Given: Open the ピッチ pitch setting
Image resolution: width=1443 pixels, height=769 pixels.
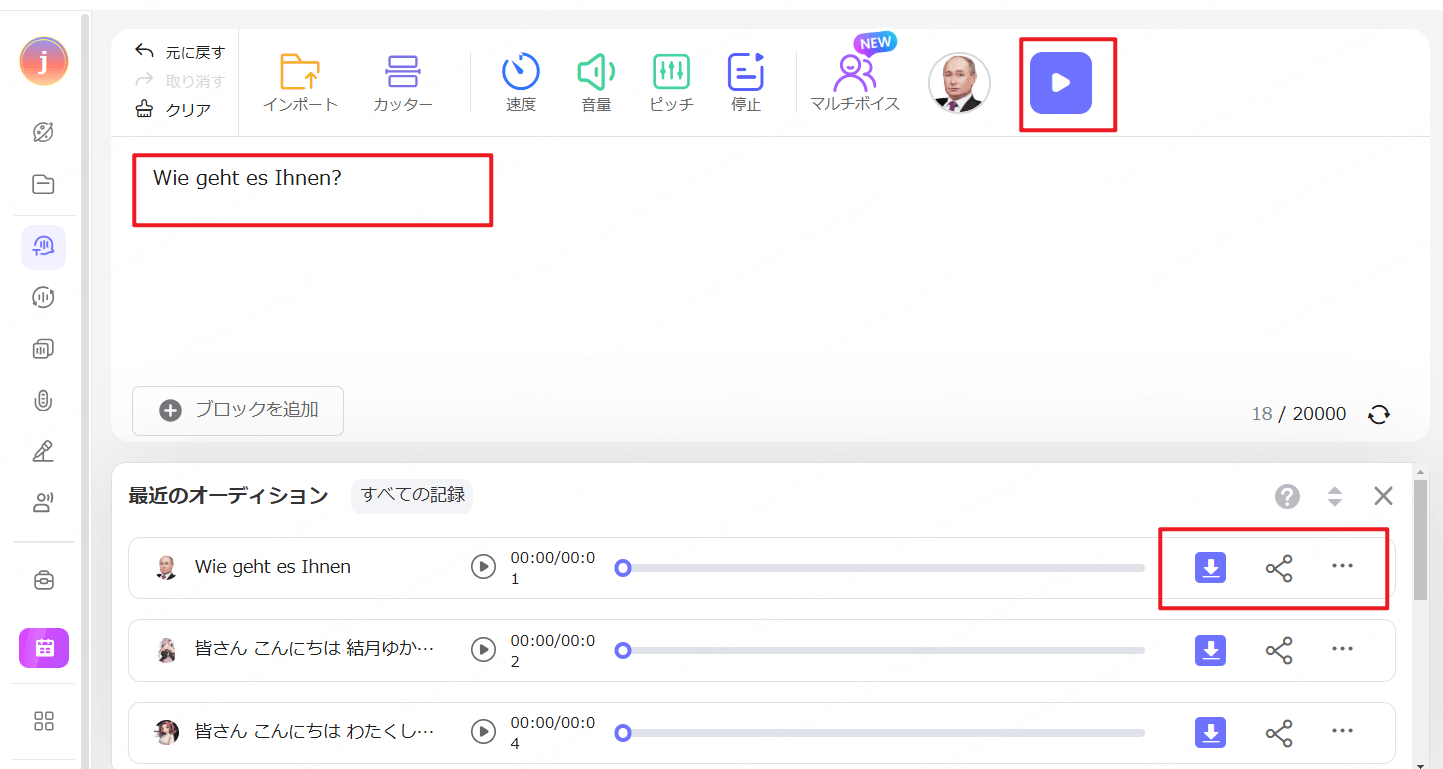Looking at the screenshot, I should point(671,82).
